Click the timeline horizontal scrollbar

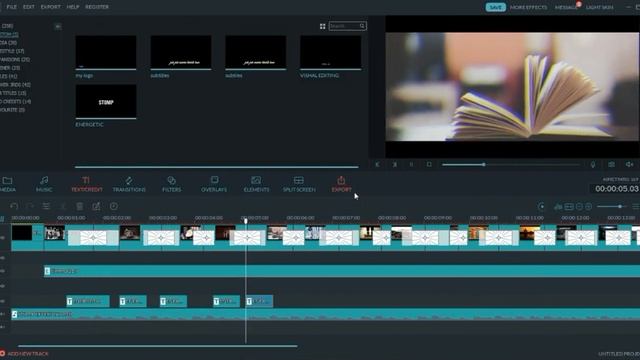click(x=158, y=346)
